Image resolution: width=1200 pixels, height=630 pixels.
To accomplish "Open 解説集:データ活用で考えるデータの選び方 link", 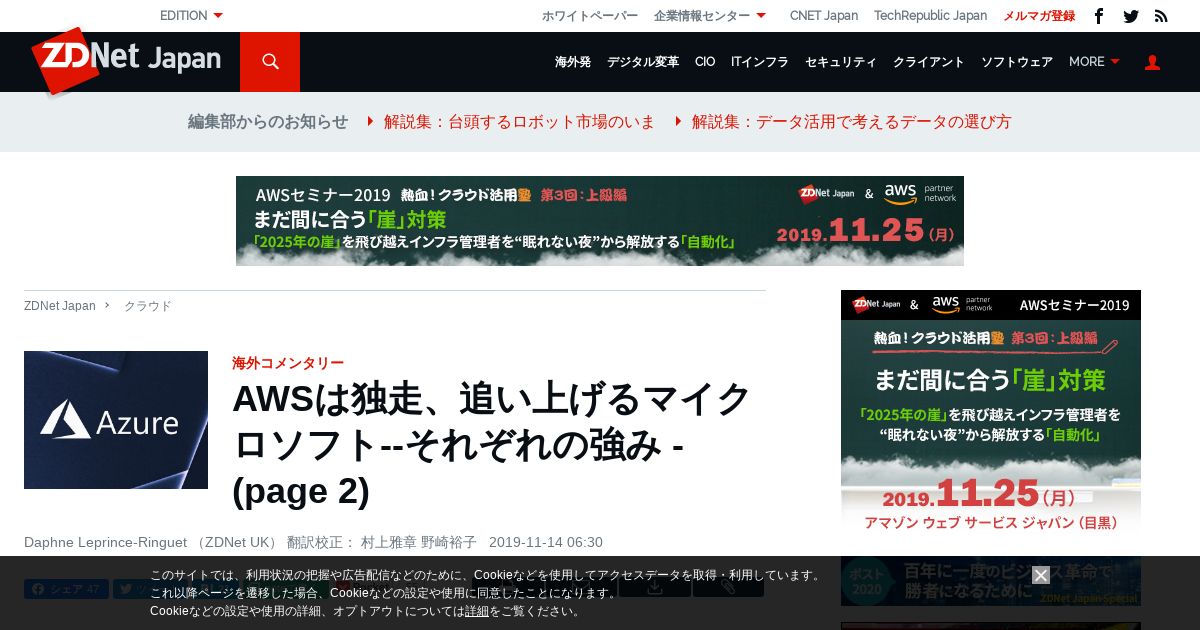I will click(x=851, y=122).
